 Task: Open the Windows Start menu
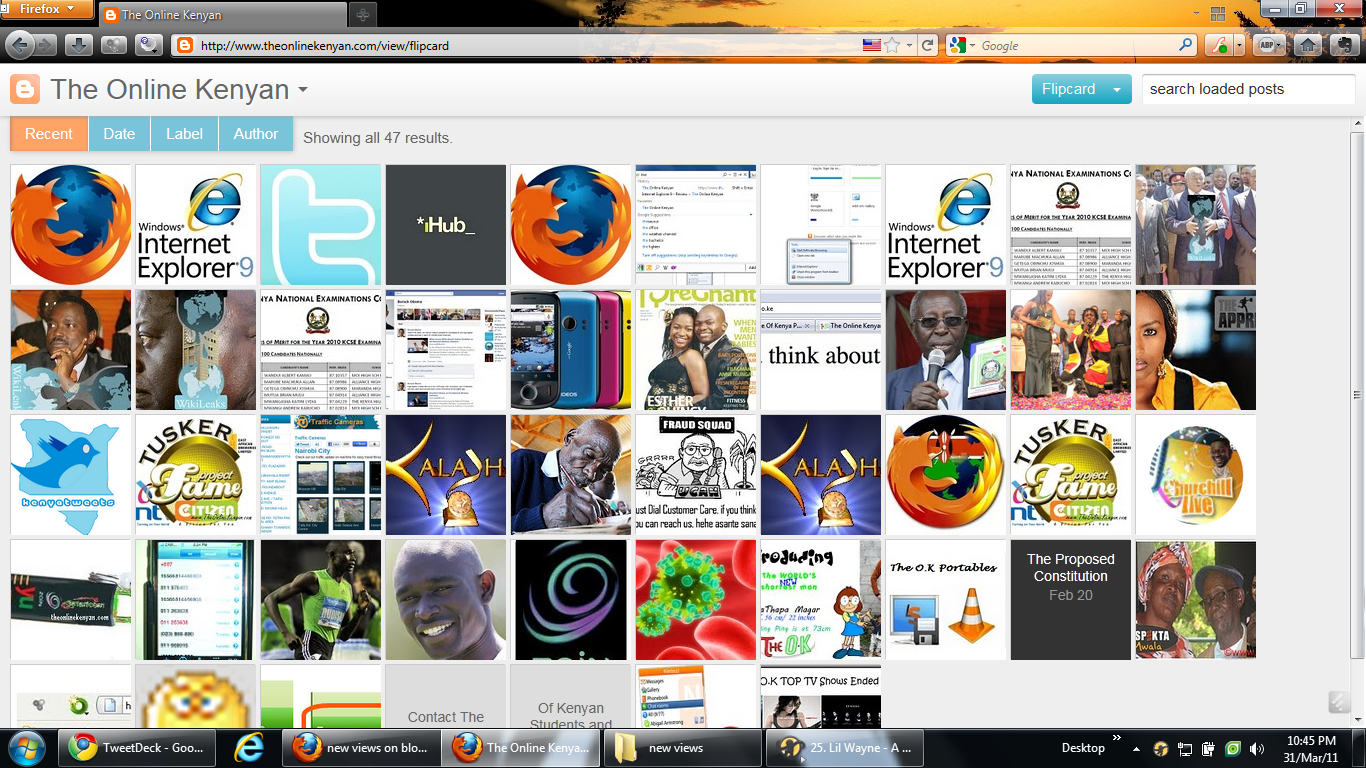[x=25, y=747]
